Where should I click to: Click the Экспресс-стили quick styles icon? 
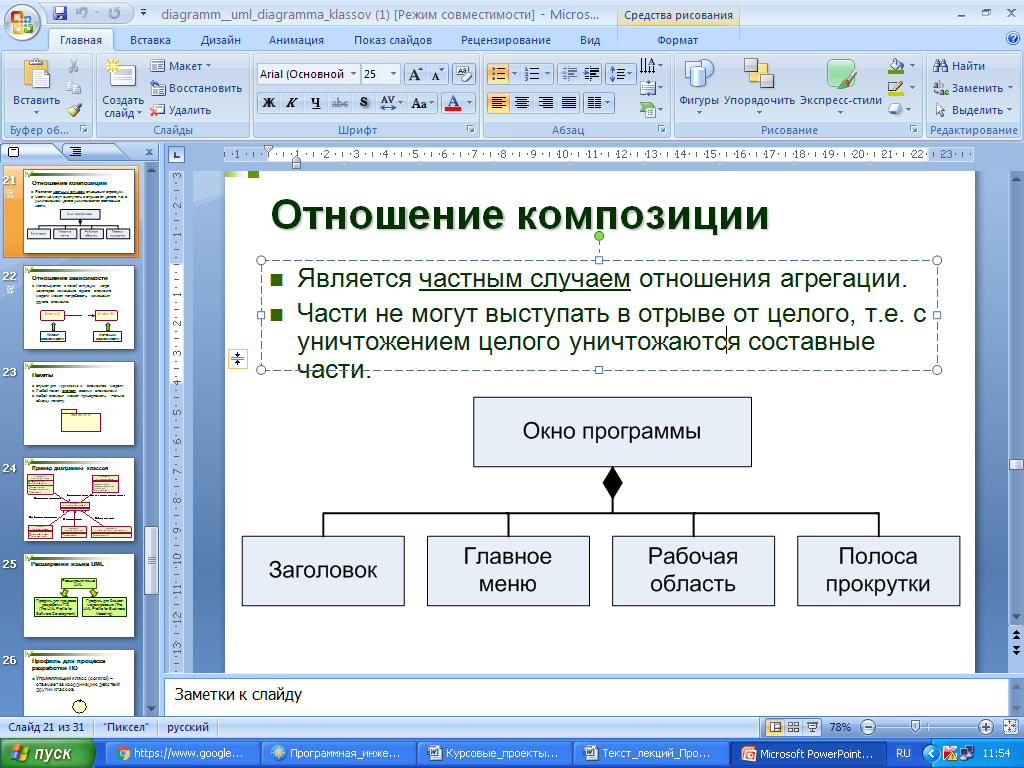click(840, 87)
